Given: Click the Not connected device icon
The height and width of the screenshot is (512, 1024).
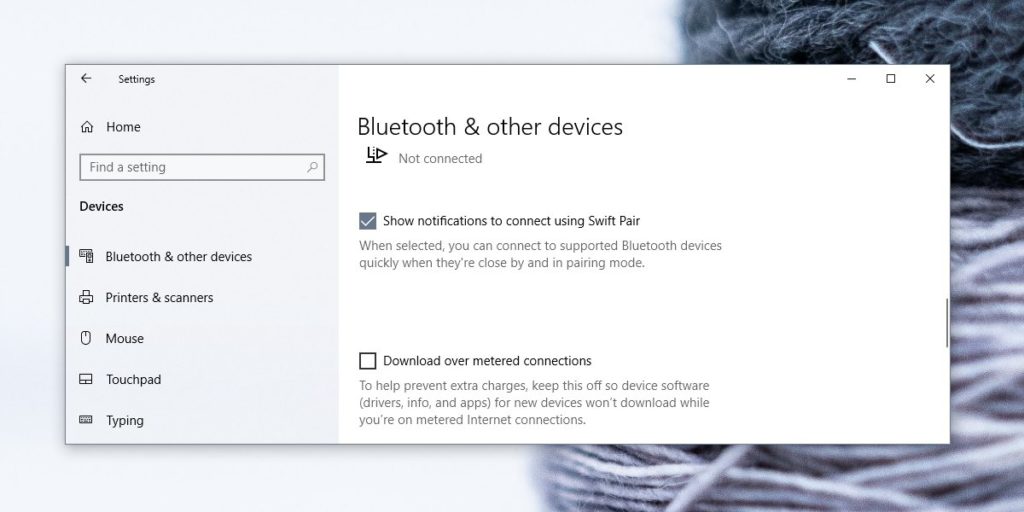Looking at the screenshot, I should 376,156.
